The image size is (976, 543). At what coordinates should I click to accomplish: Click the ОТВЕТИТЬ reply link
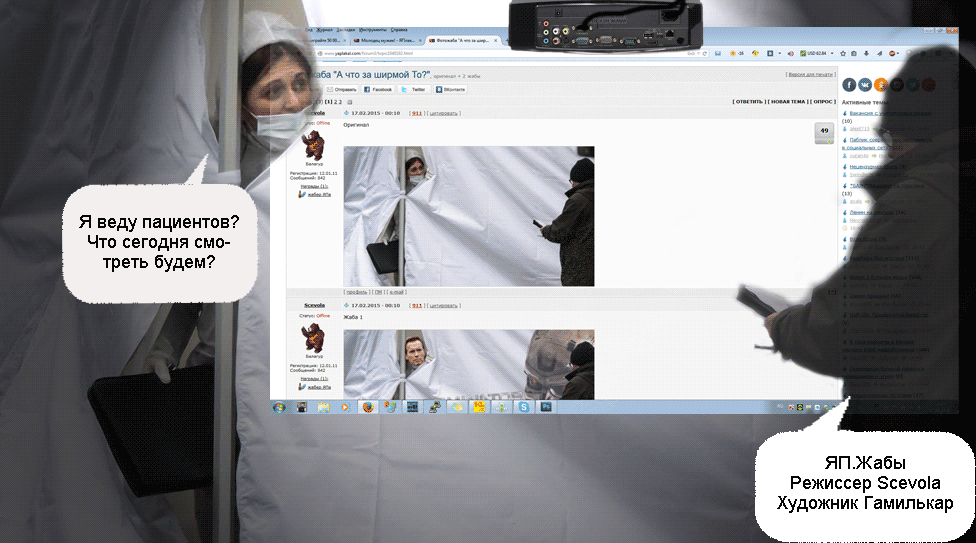pos(749,101)
